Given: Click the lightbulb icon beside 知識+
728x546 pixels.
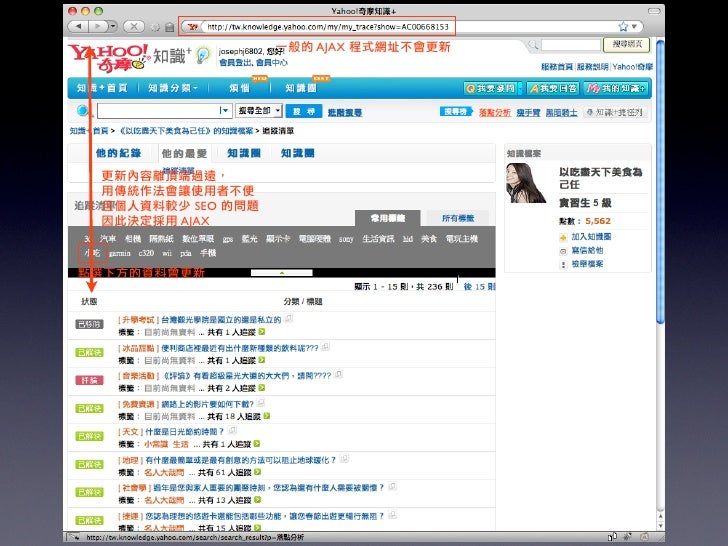Looking at the screenshot, I should 203,55.
